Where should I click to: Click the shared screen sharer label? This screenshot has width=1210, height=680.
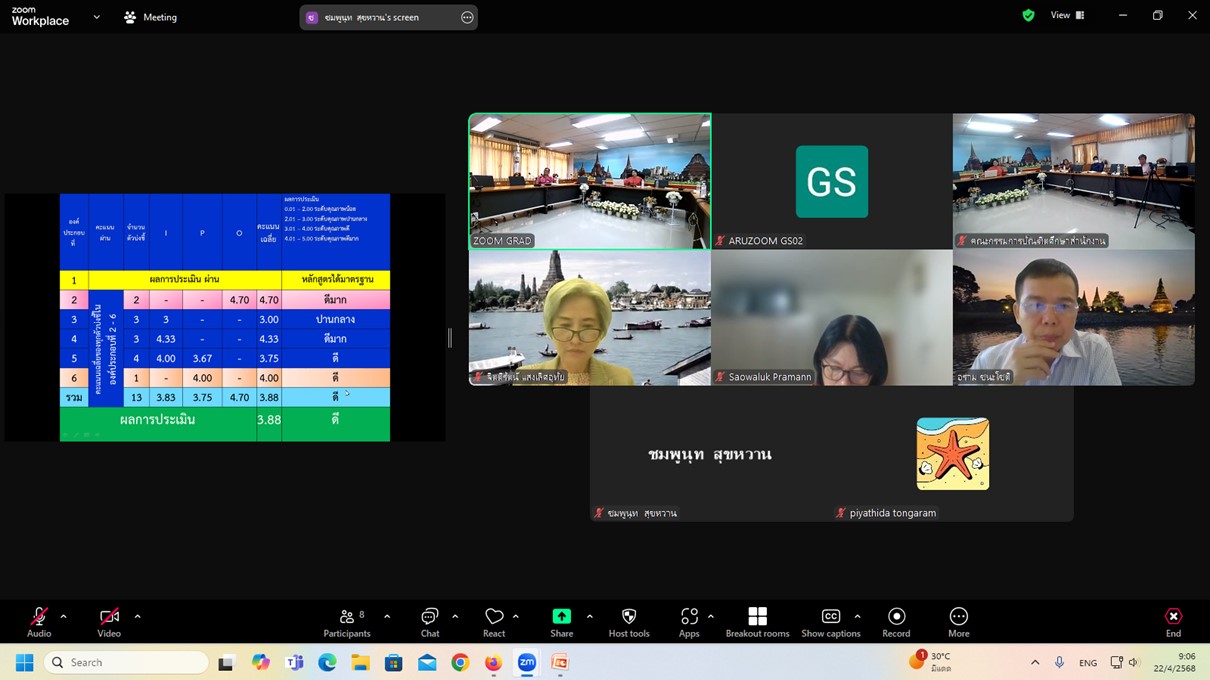pyautogui.click(x=372, y=17)
